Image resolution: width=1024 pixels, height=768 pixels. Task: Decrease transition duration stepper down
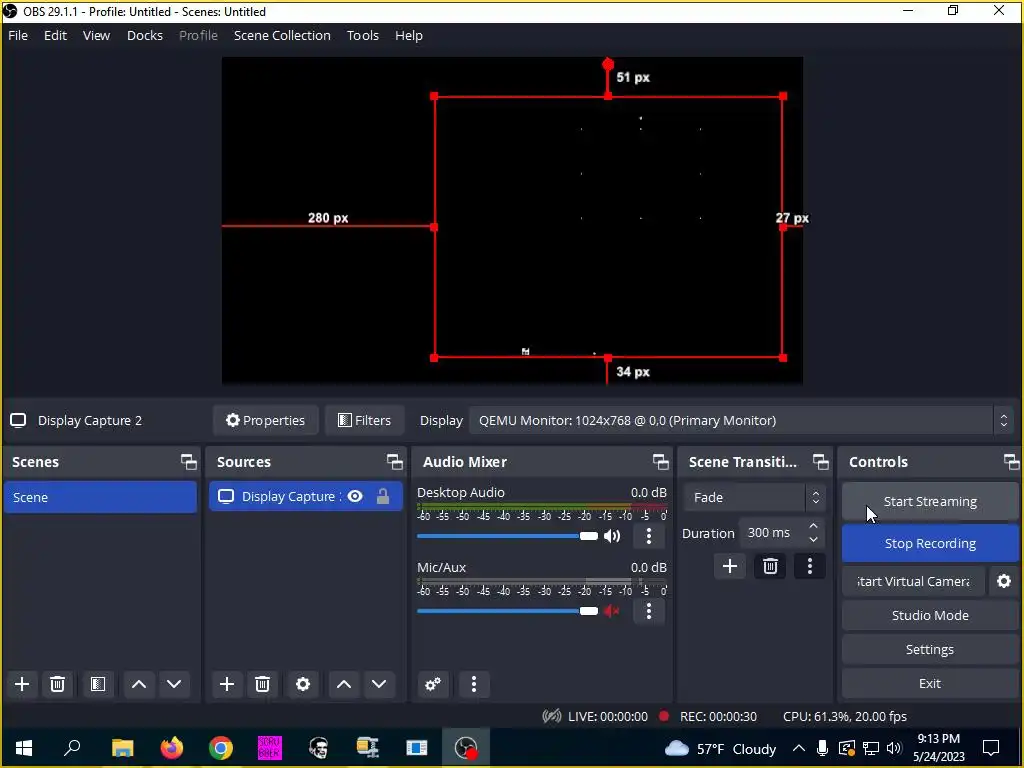point(813,539)
